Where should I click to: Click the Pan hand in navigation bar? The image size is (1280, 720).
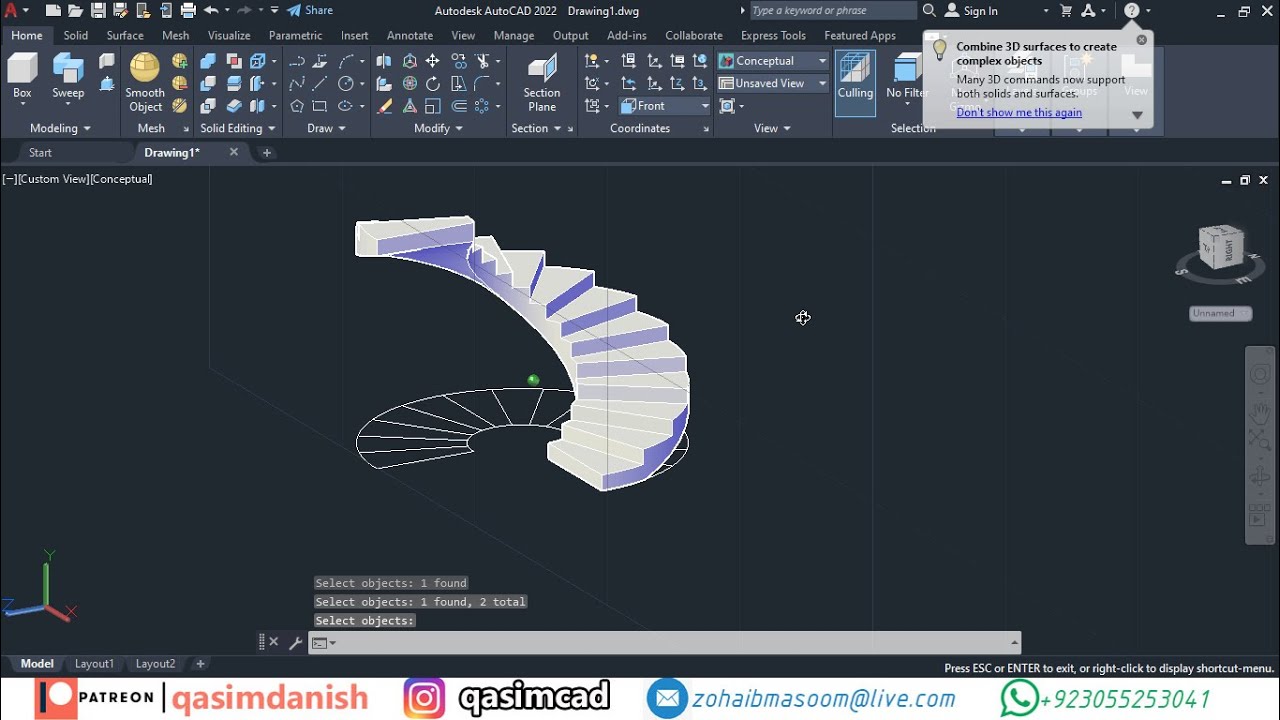(x=1260, y=412)
